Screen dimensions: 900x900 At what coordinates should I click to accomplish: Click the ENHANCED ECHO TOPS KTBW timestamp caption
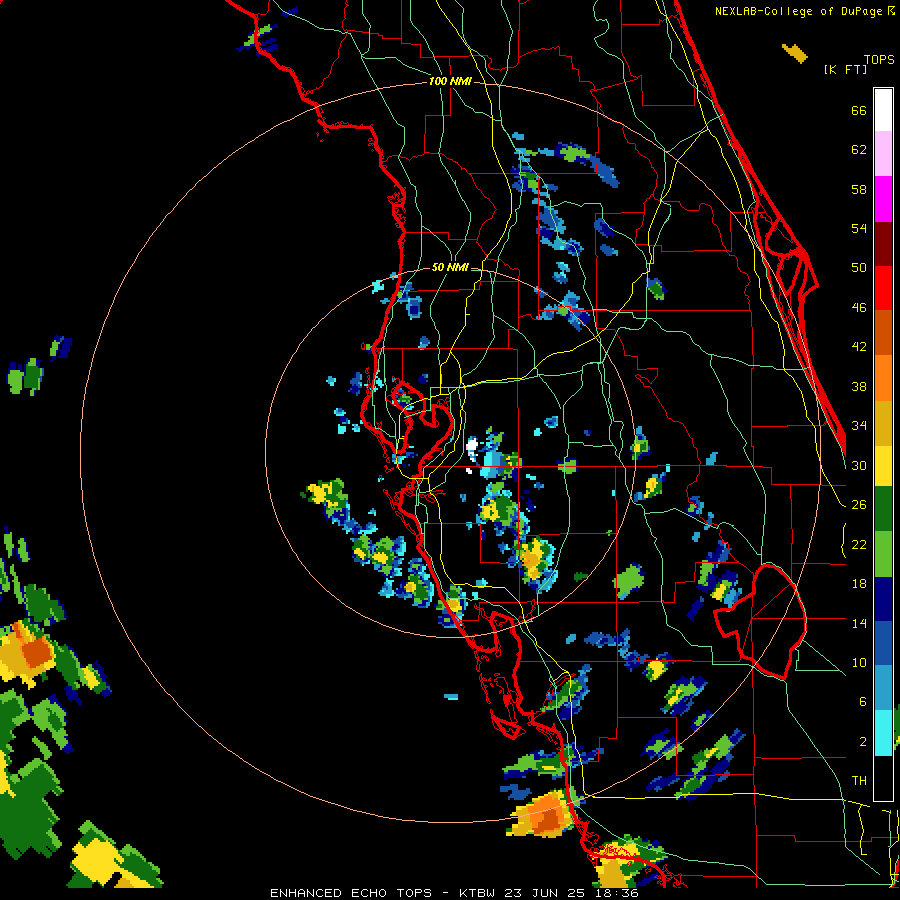[454, 893]
